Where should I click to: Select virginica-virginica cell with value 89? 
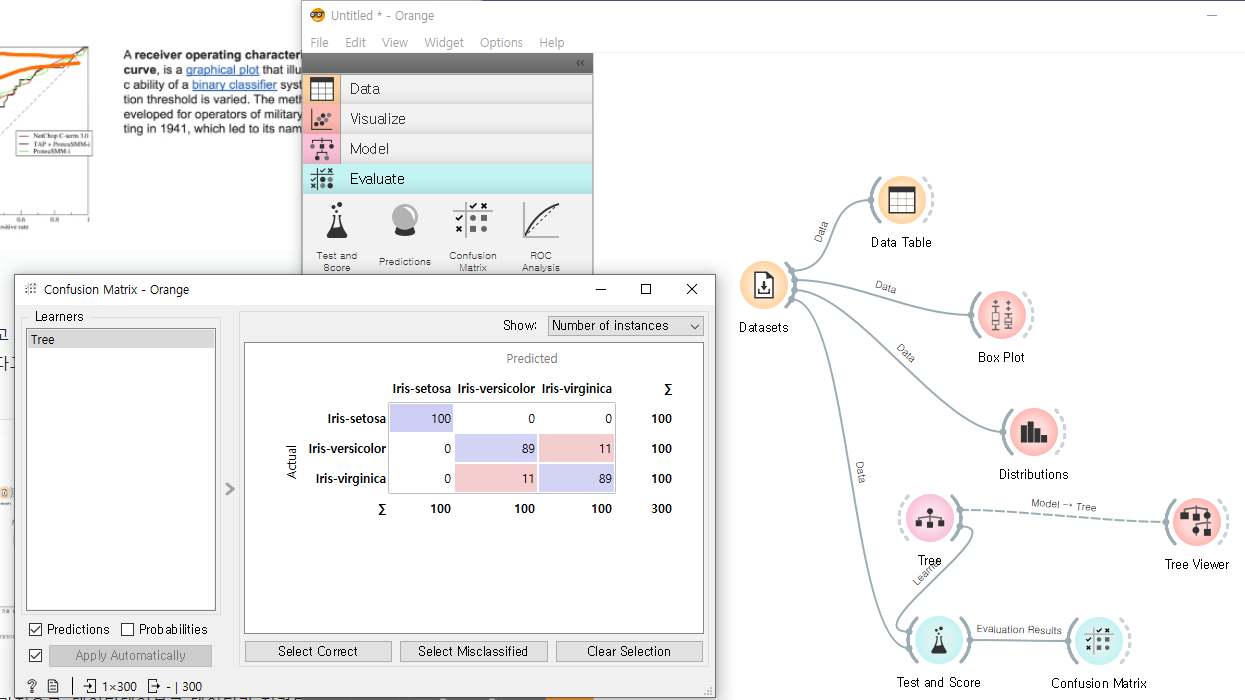pos(576,479)
